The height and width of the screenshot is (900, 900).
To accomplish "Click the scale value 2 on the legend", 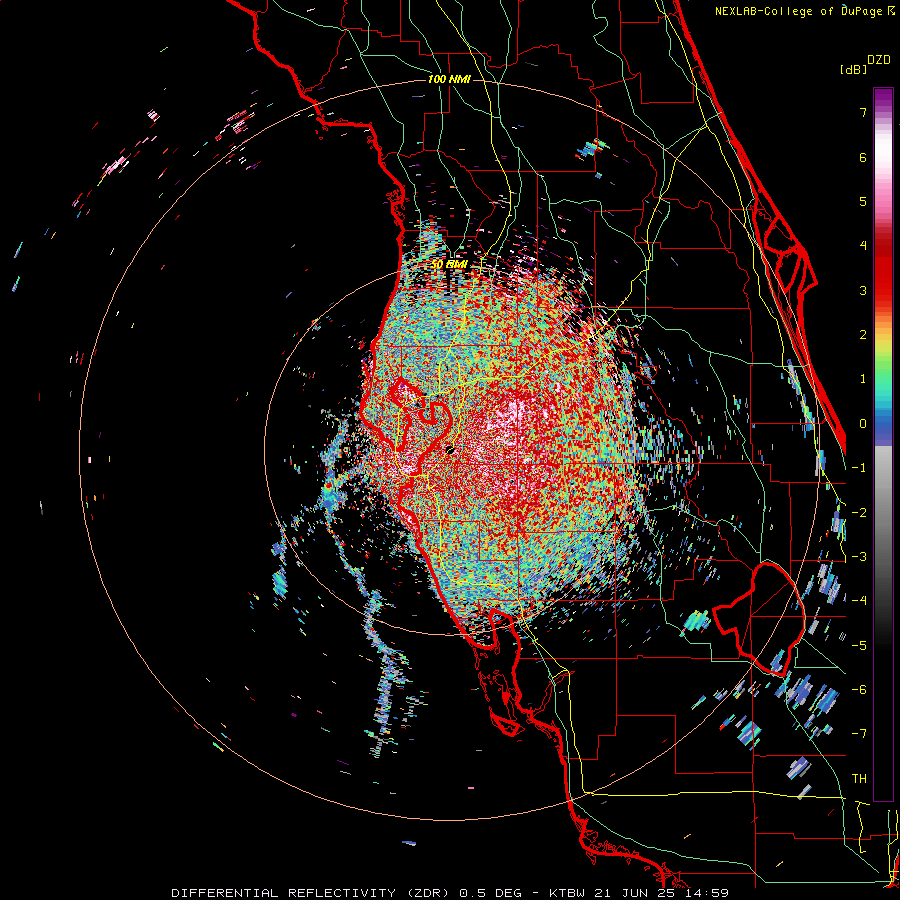I will coord(863,335).
